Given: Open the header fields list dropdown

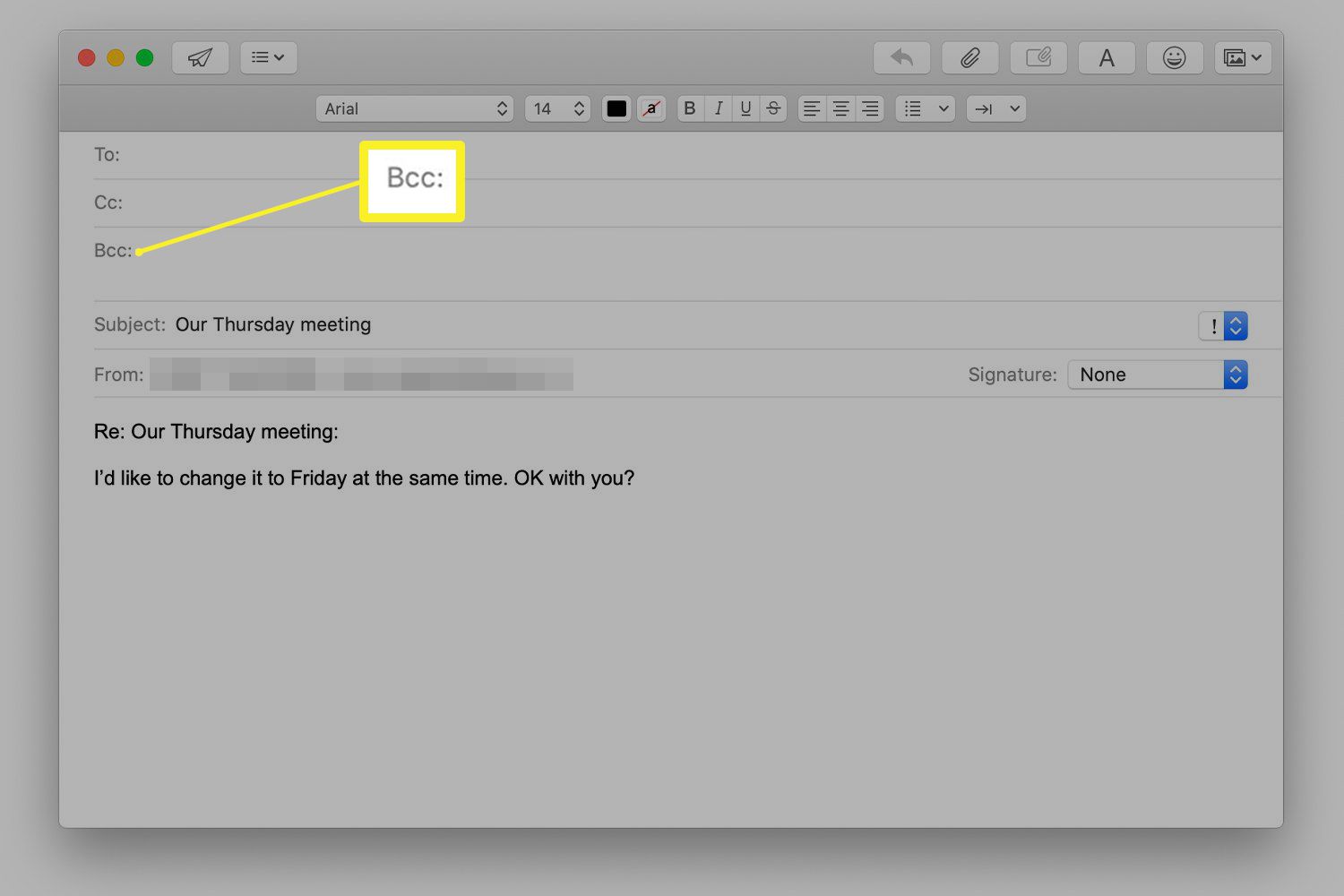Looking at the screenshot, I should click(x=268, y=57).
